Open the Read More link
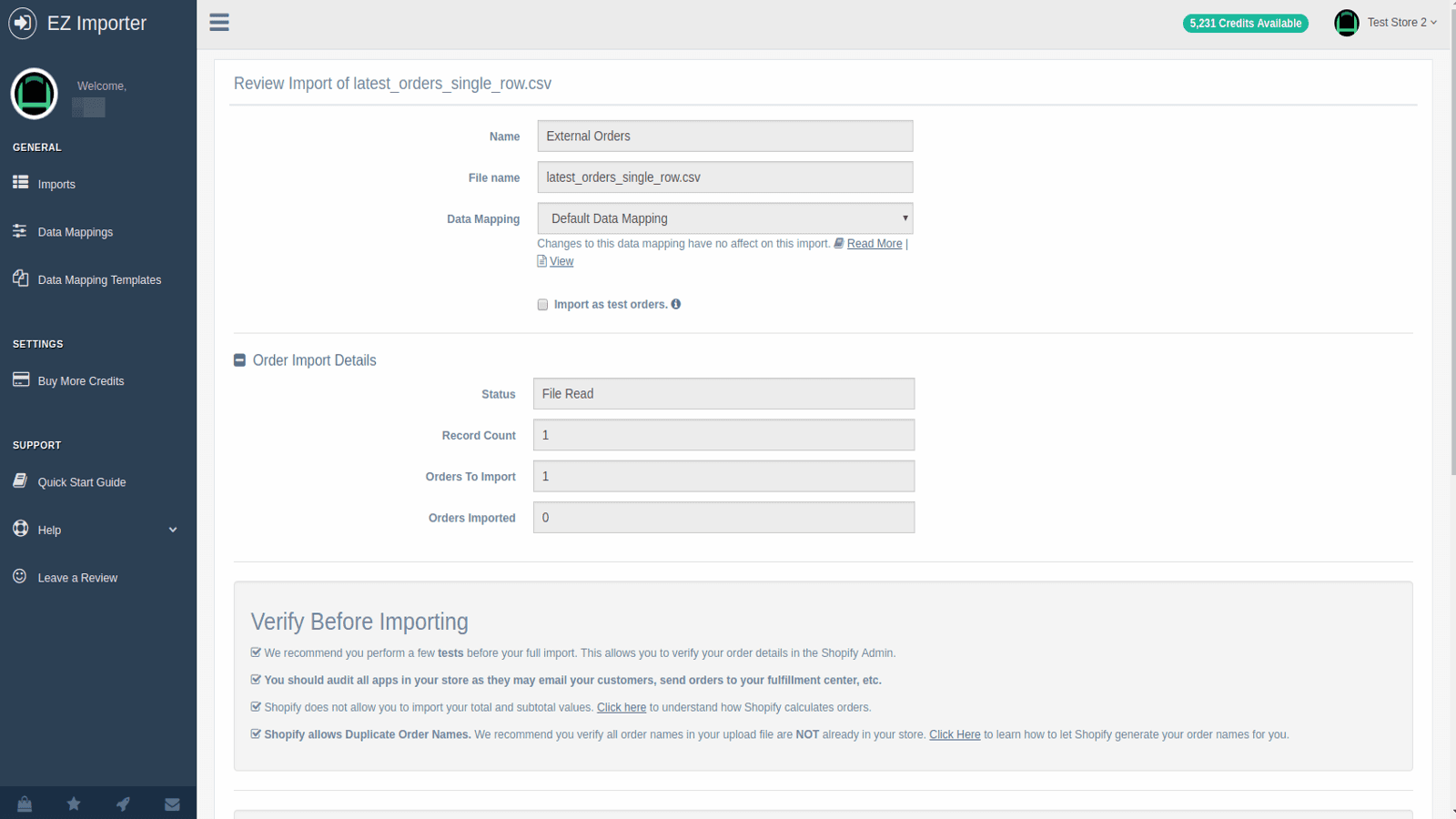The height and width of the screenshot is (819, 1456). [873, 243]
